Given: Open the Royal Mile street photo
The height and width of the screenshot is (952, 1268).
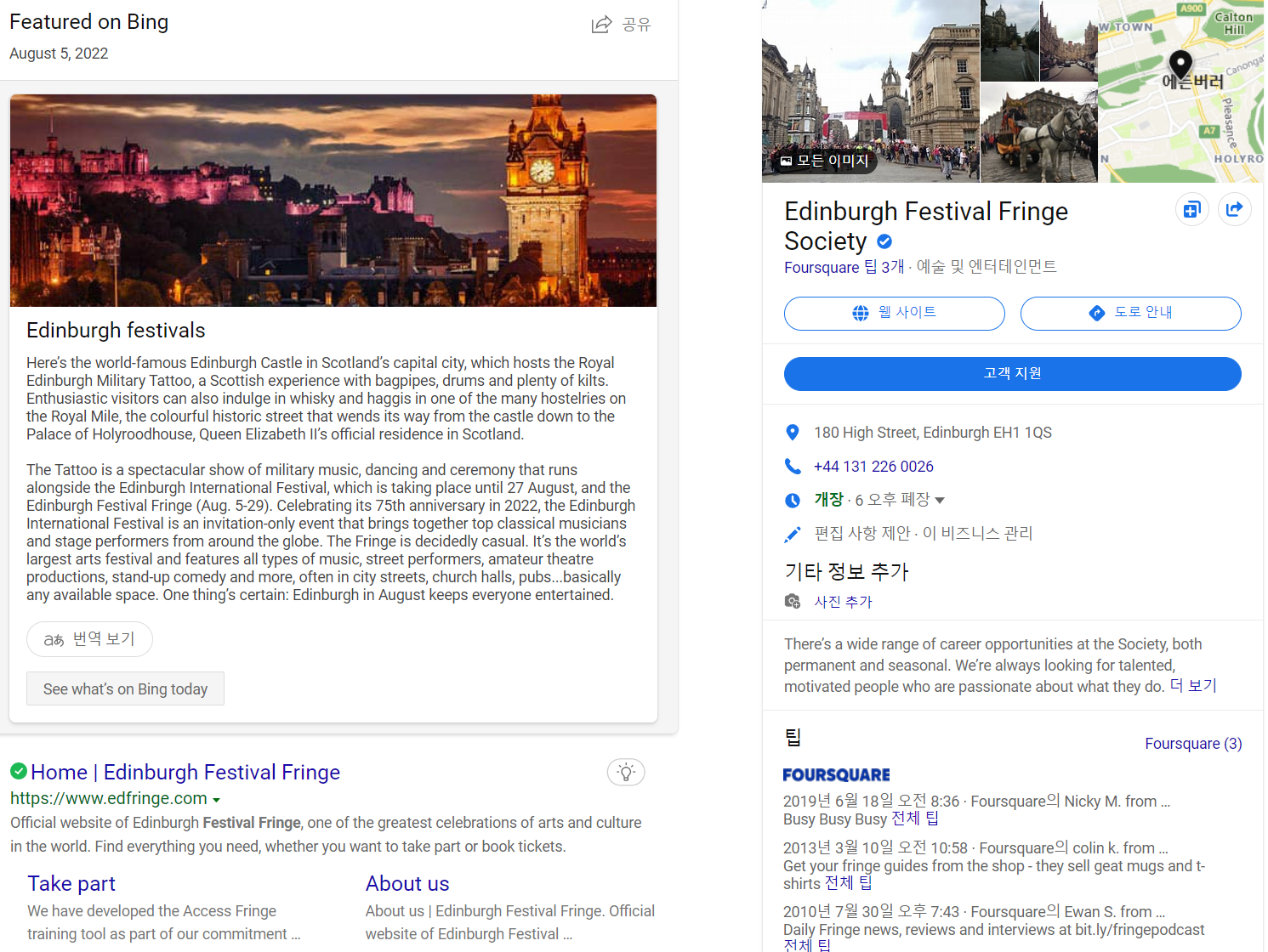Looking at the screenshot, I should (x=871, y=91).
